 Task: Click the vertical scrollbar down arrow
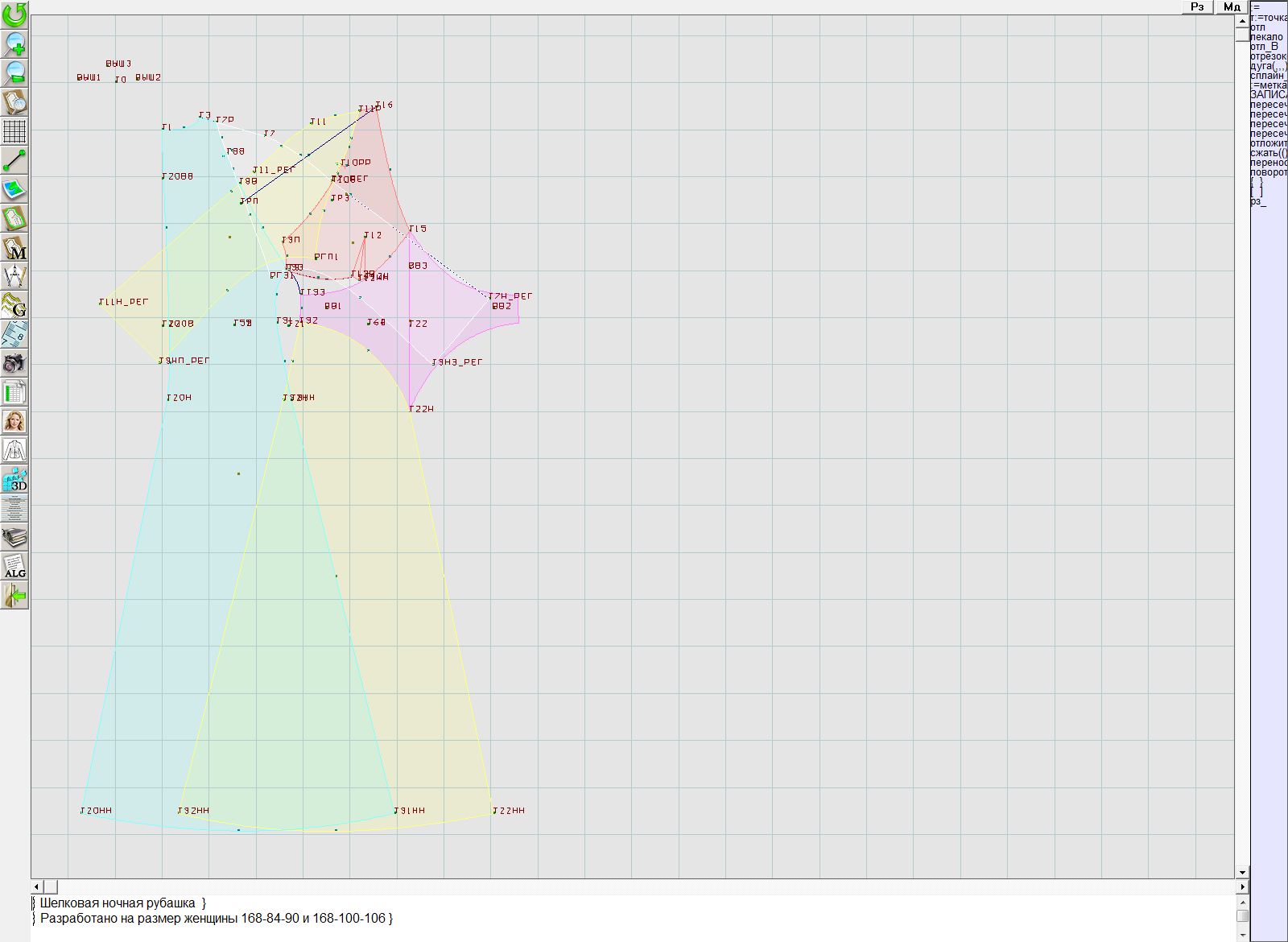(1242, 872)
